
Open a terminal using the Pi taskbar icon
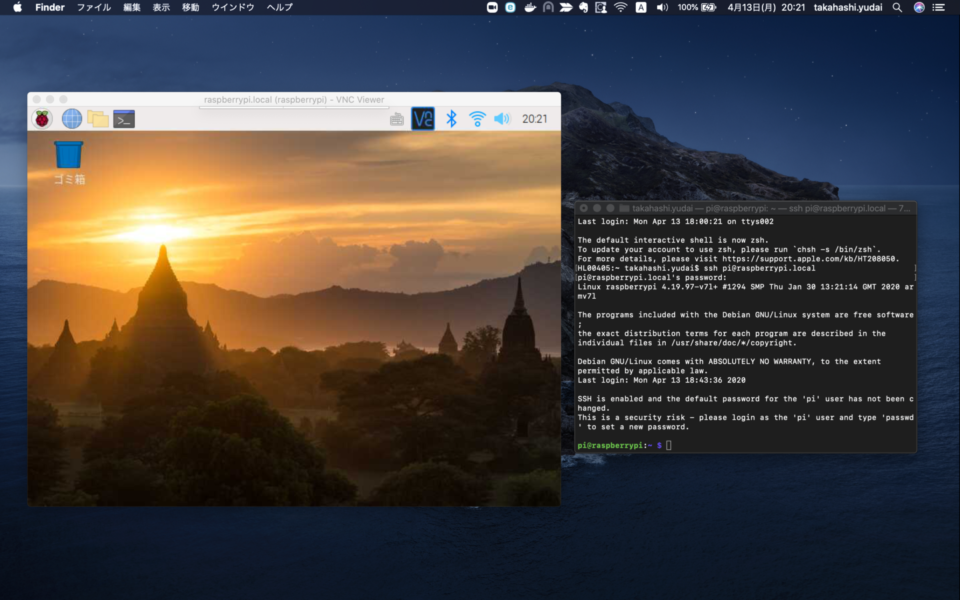(x=123, y=117)
